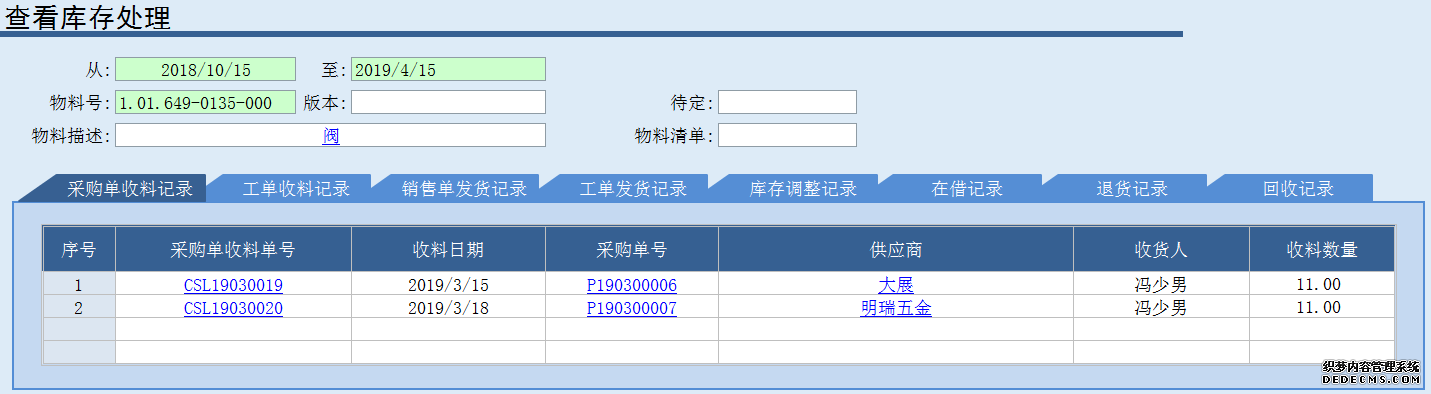Image resolution: width=1431 pixels, height=394 pixels.
Task: Click the 至 end date field 2019/4/15
Action: click(448, 69)
